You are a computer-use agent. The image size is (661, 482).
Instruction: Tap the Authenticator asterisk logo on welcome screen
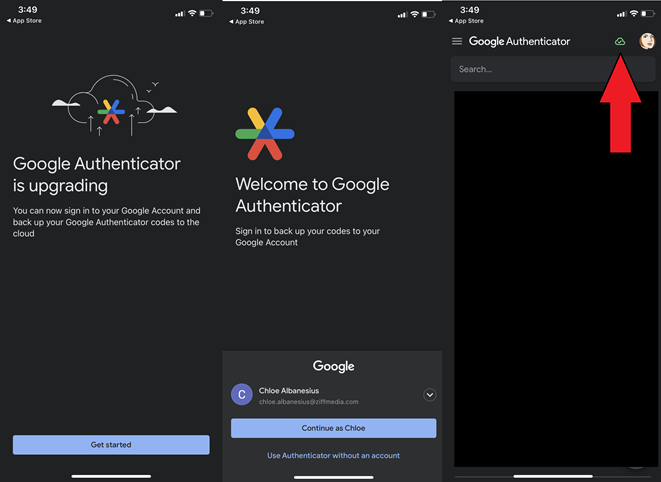pos(265,134)
